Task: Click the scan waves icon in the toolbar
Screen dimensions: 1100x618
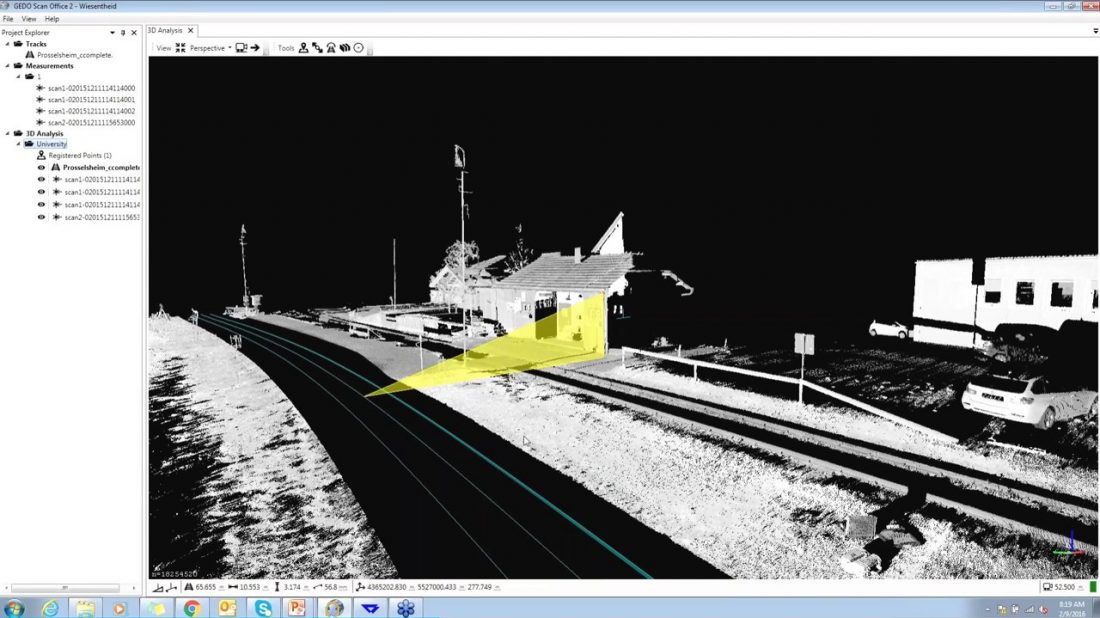Action: 342,47
